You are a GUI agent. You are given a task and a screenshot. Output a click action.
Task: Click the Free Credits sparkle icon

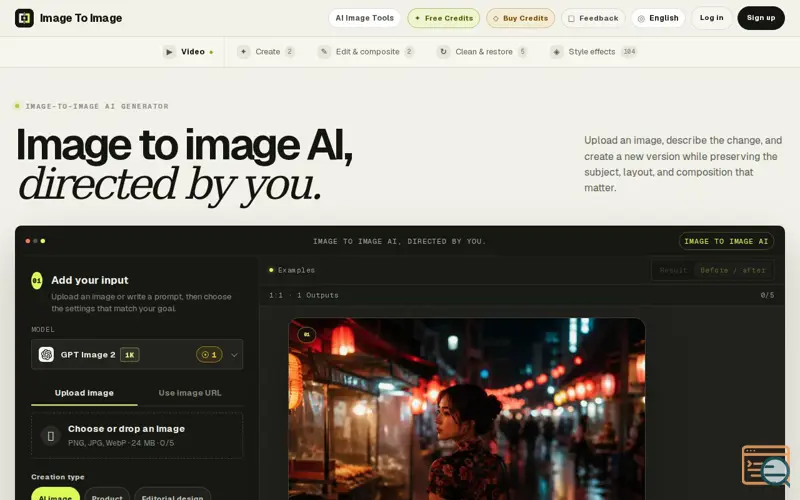pyautogui.click(x=417, y=18)
